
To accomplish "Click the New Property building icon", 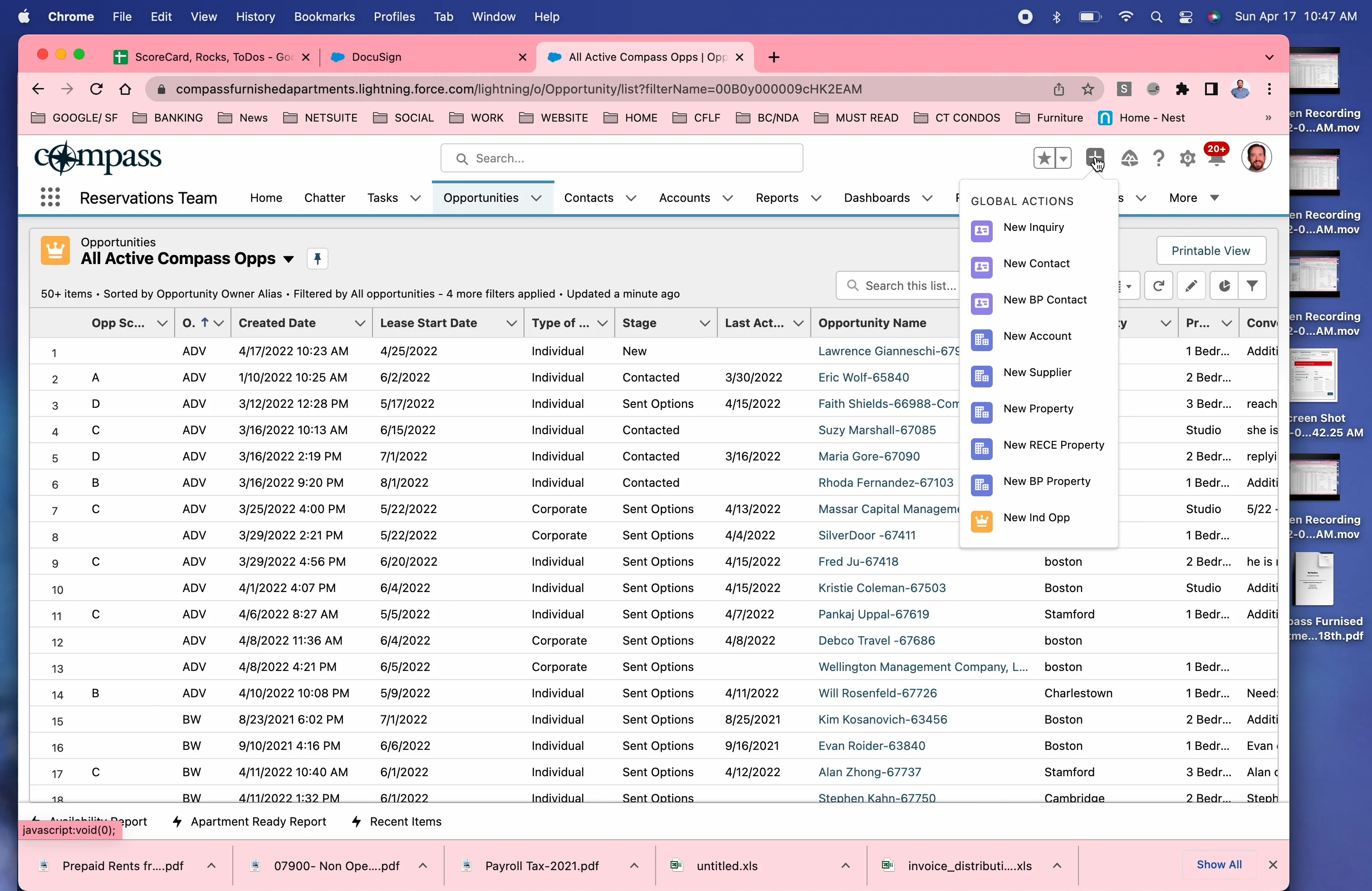I will pyautogui.click(x=981, y=413).
